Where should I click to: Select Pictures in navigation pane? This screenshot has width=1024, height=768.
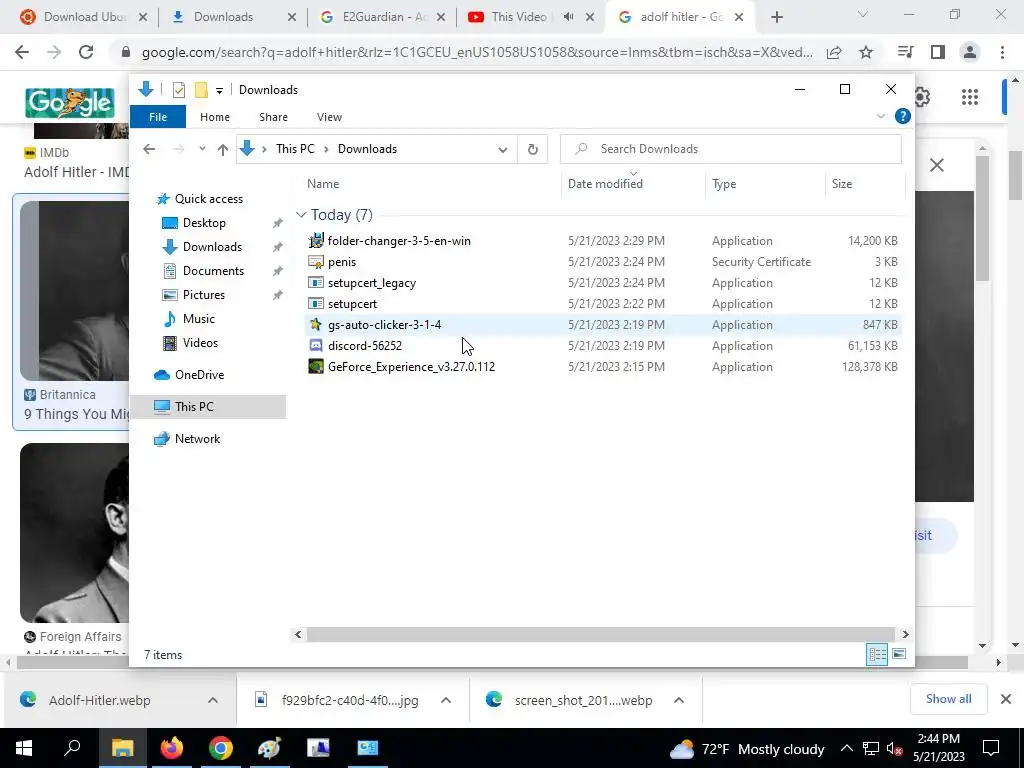coord(204,295)
